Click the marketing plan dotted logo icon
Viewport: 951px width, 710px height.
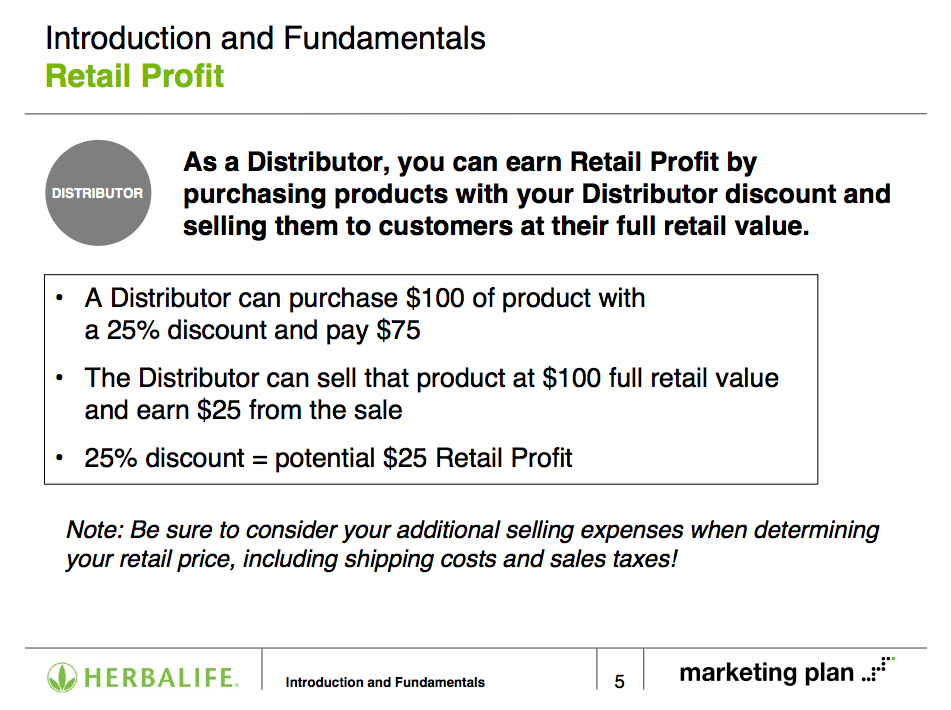878,669
